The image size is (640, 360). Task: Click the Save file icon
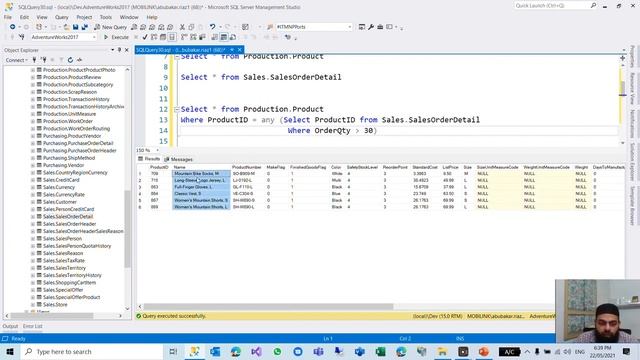coord(76,27)
